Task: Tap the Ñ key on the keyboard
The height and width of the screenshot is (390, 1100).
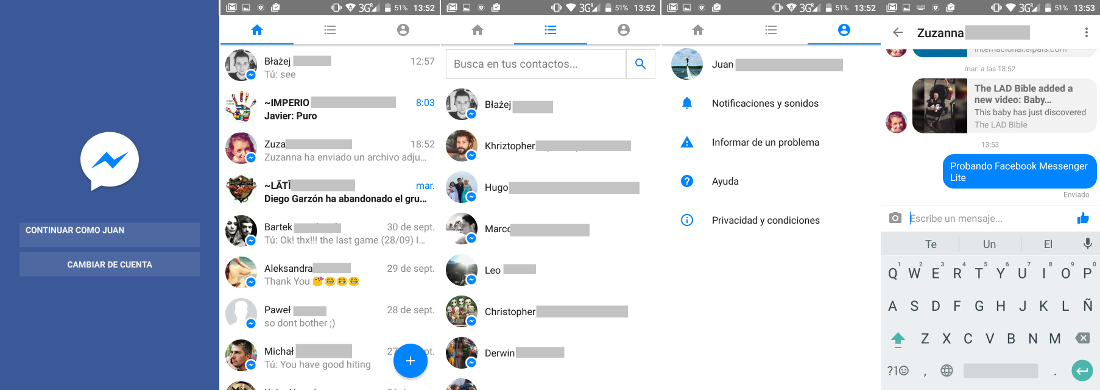Action: (x=1087, y=306)
